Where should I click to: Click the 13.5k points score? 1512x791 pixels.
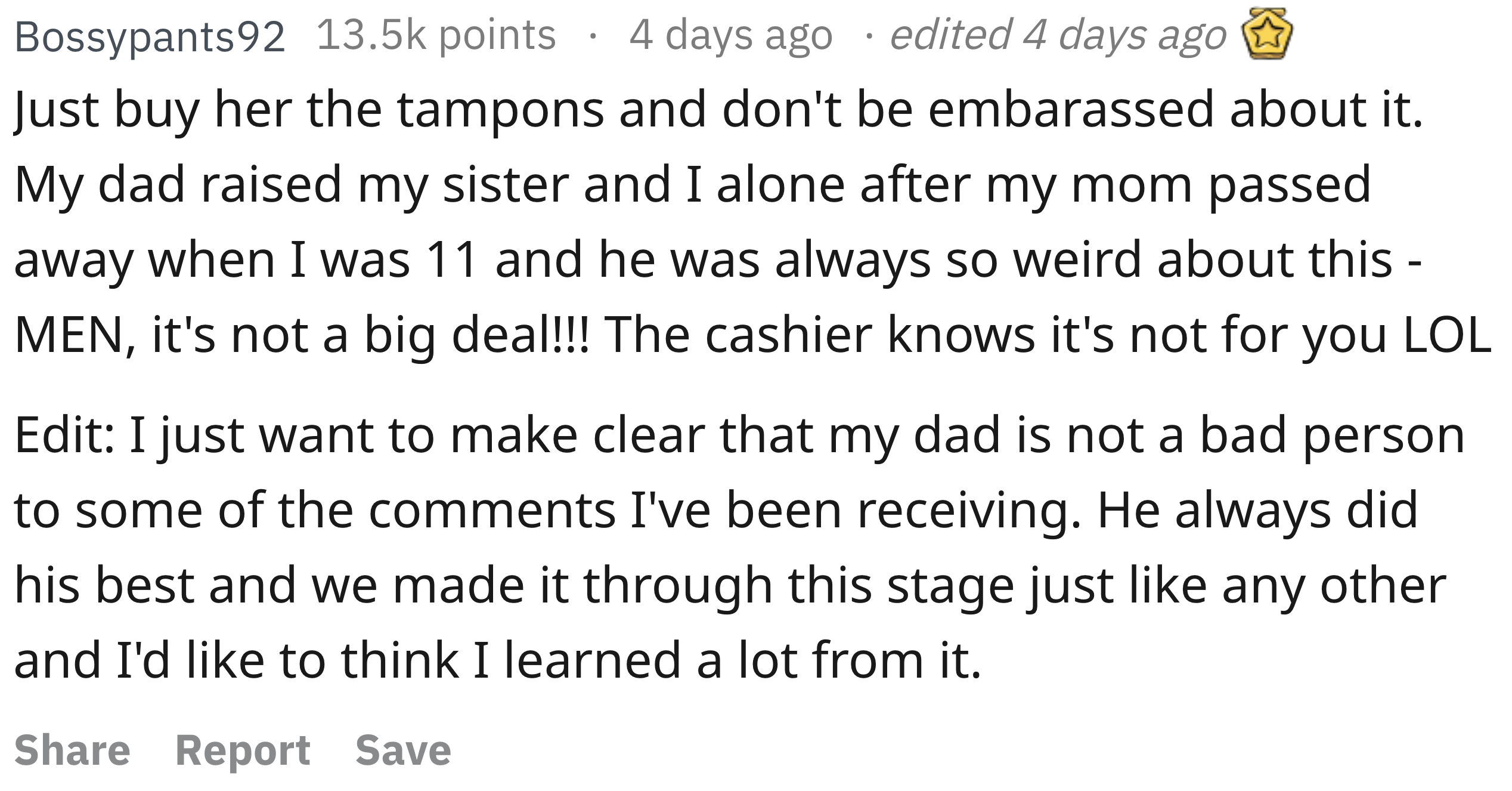tap(436, 35)
